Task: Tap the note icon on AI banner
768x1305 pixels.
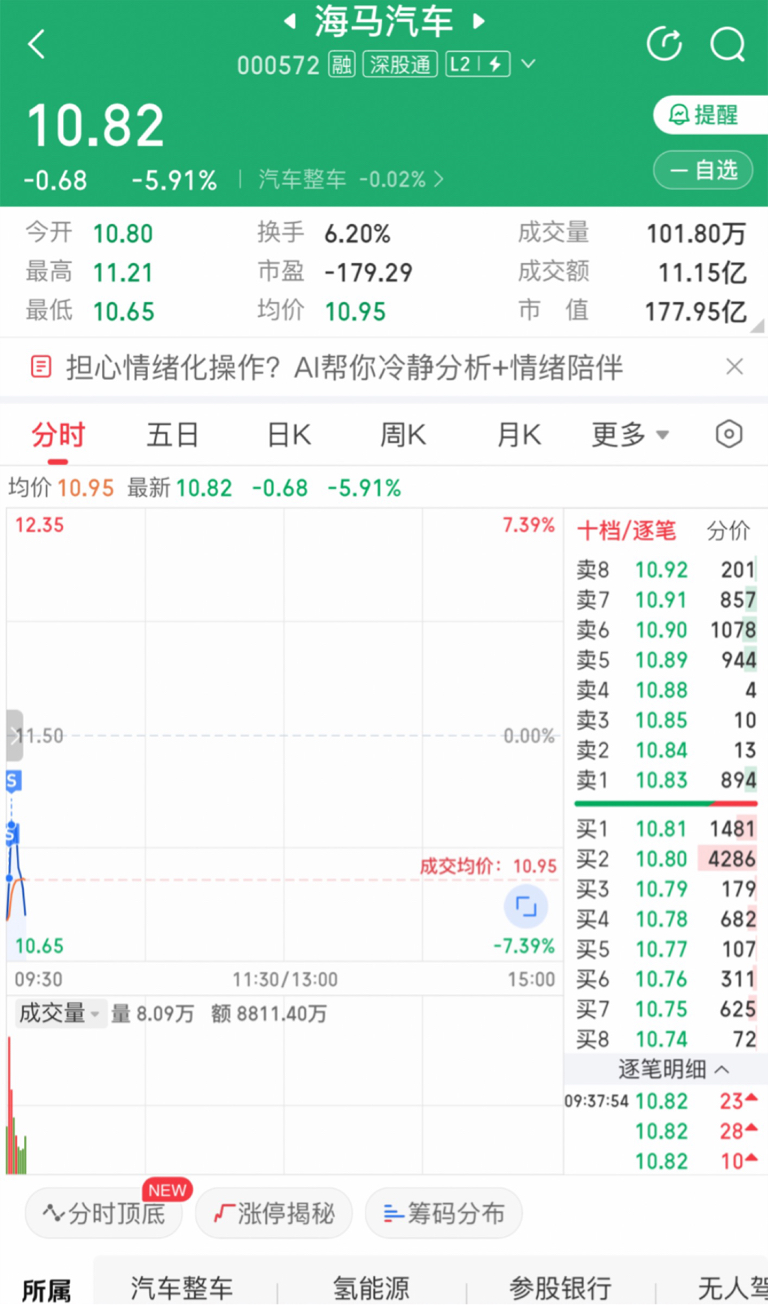Action: 41,367
